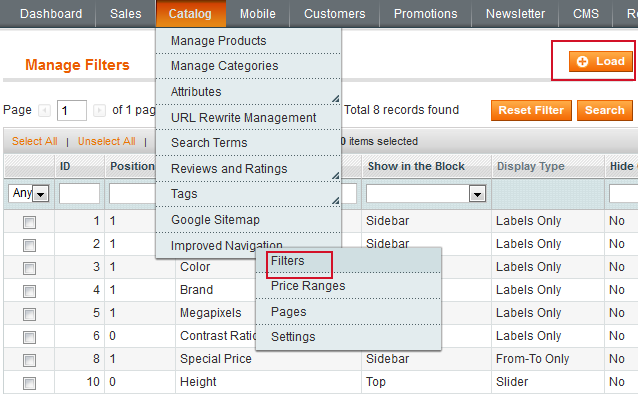Open the Customers menu tab
The width and height of the screenshot is (638, 397).
pos(334,14)
